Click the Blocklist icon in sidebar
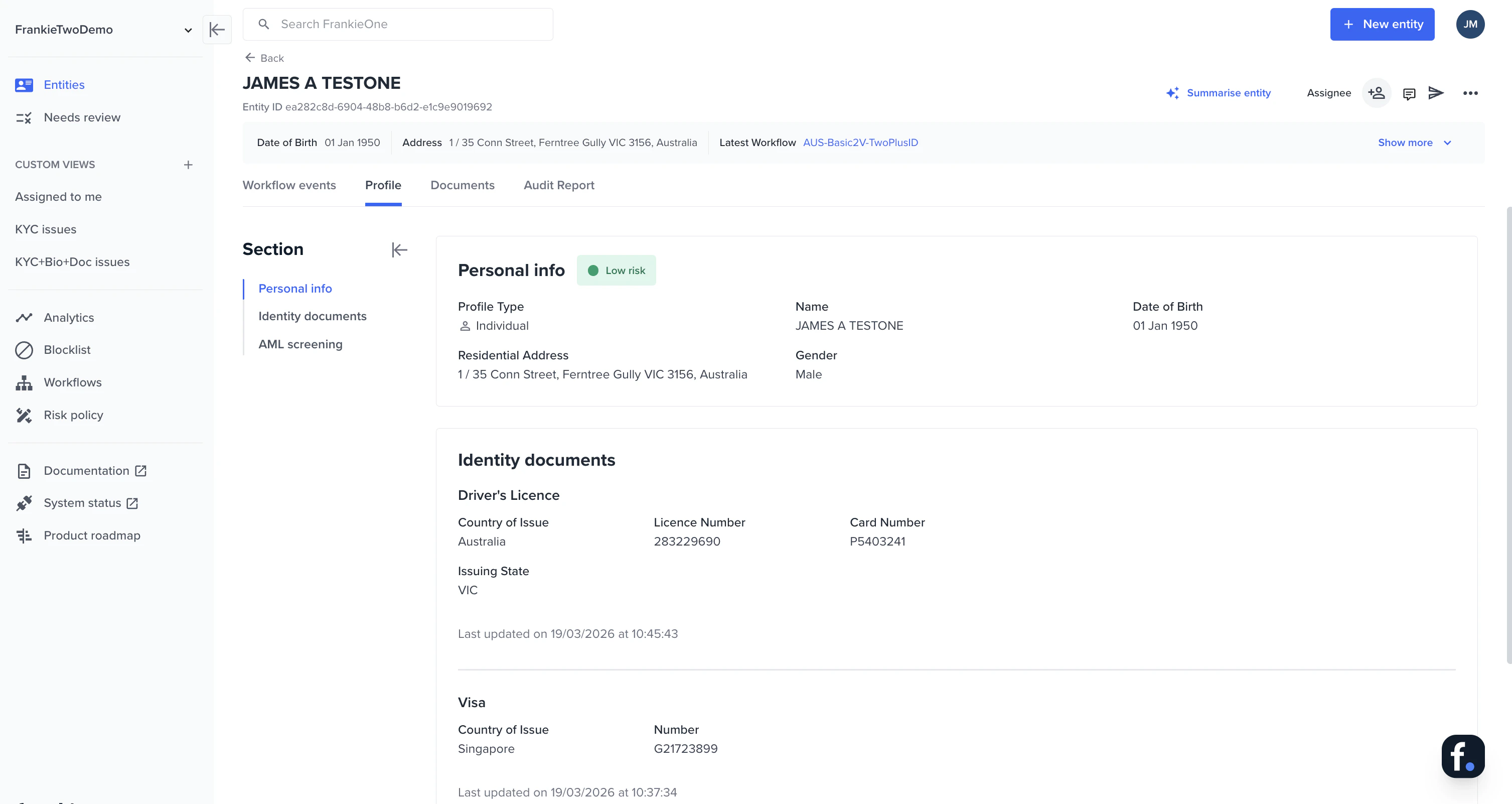 click(24, 350)
